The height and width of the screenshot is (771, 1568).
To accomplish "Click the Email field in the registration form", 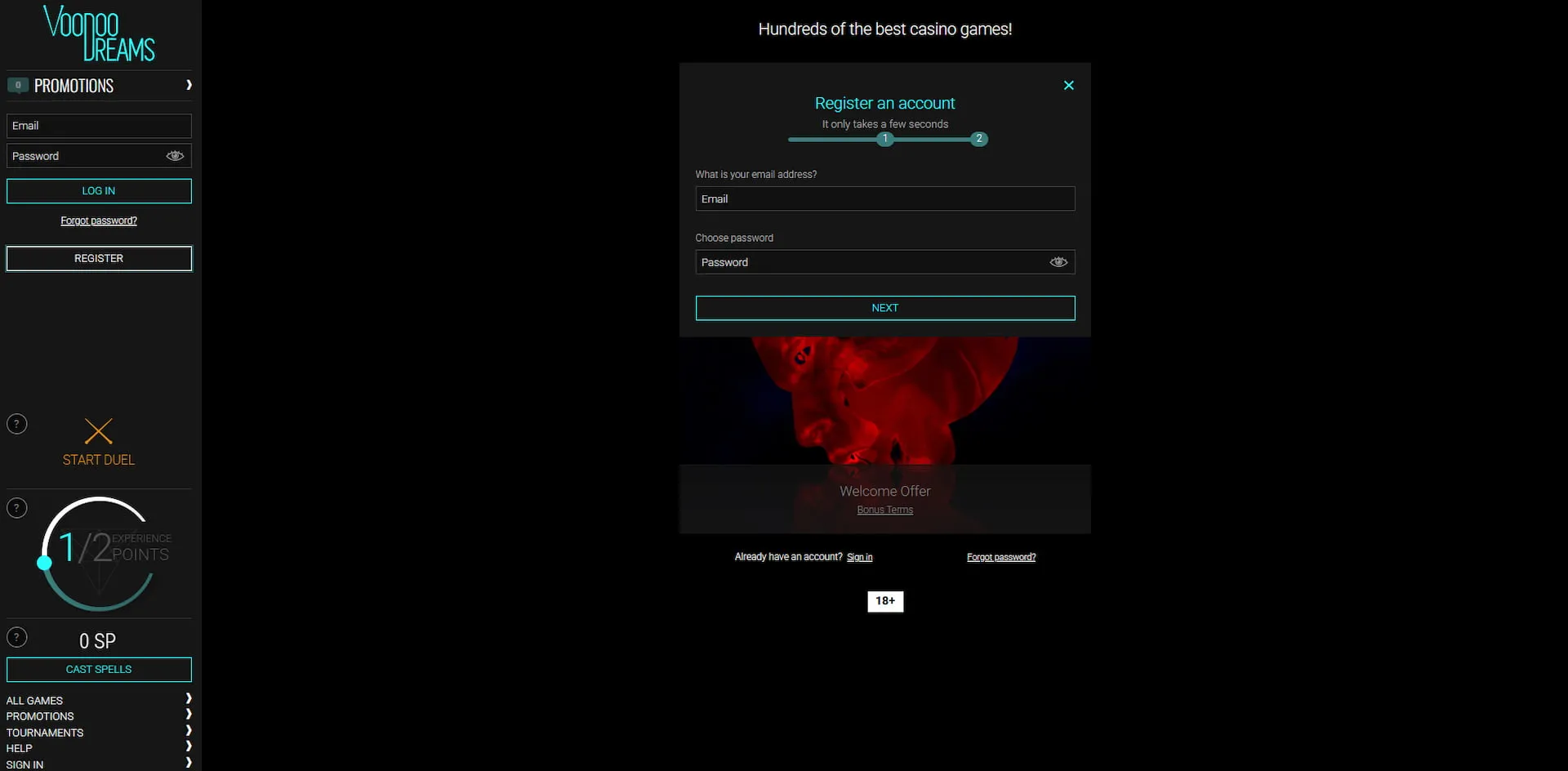I will [x=884, y=198].
